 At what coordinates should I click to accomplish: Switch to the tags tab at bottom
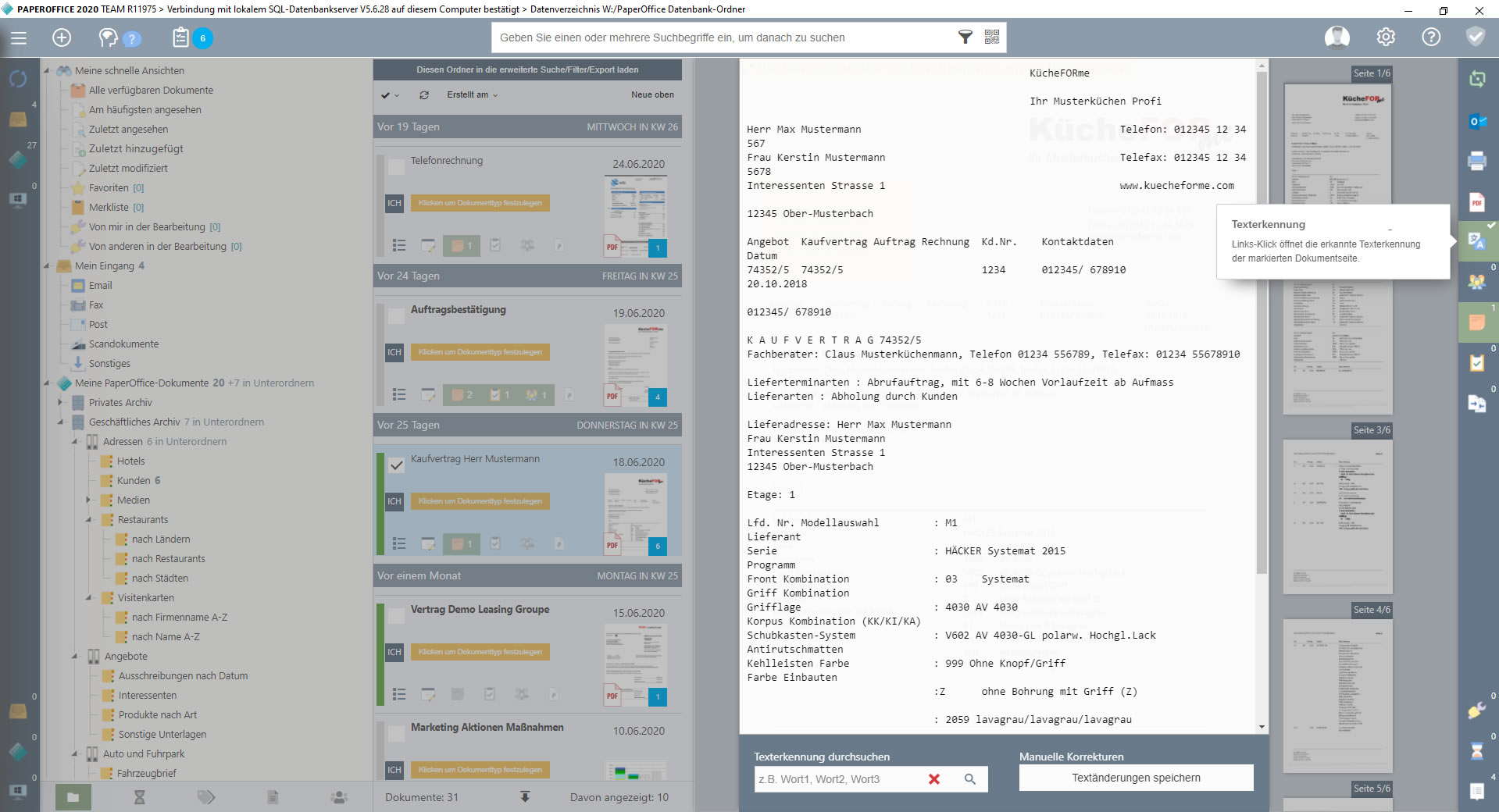(x=205, y=797)
